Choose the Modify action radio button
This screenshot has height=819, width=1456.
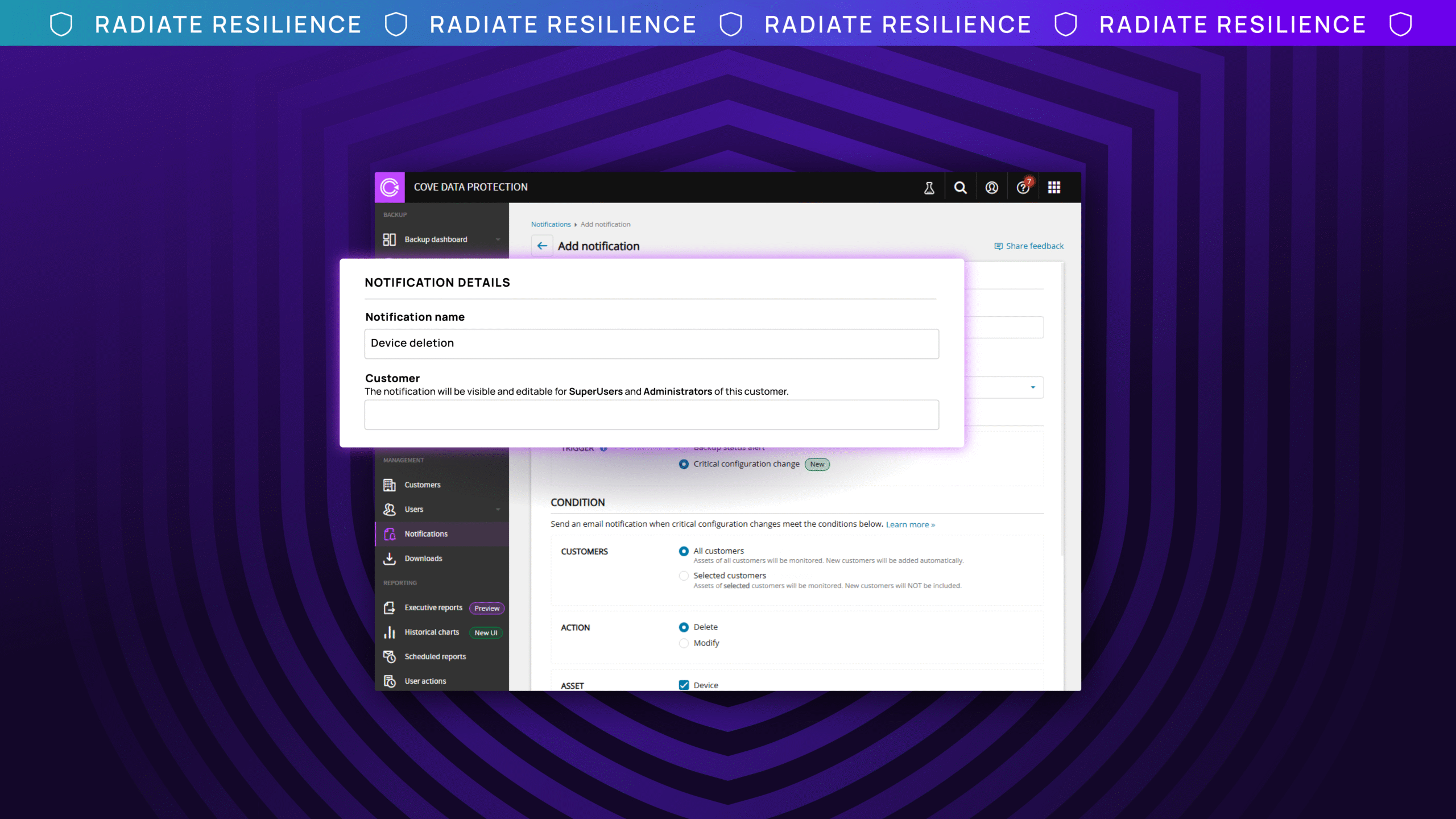pos(684,643)
